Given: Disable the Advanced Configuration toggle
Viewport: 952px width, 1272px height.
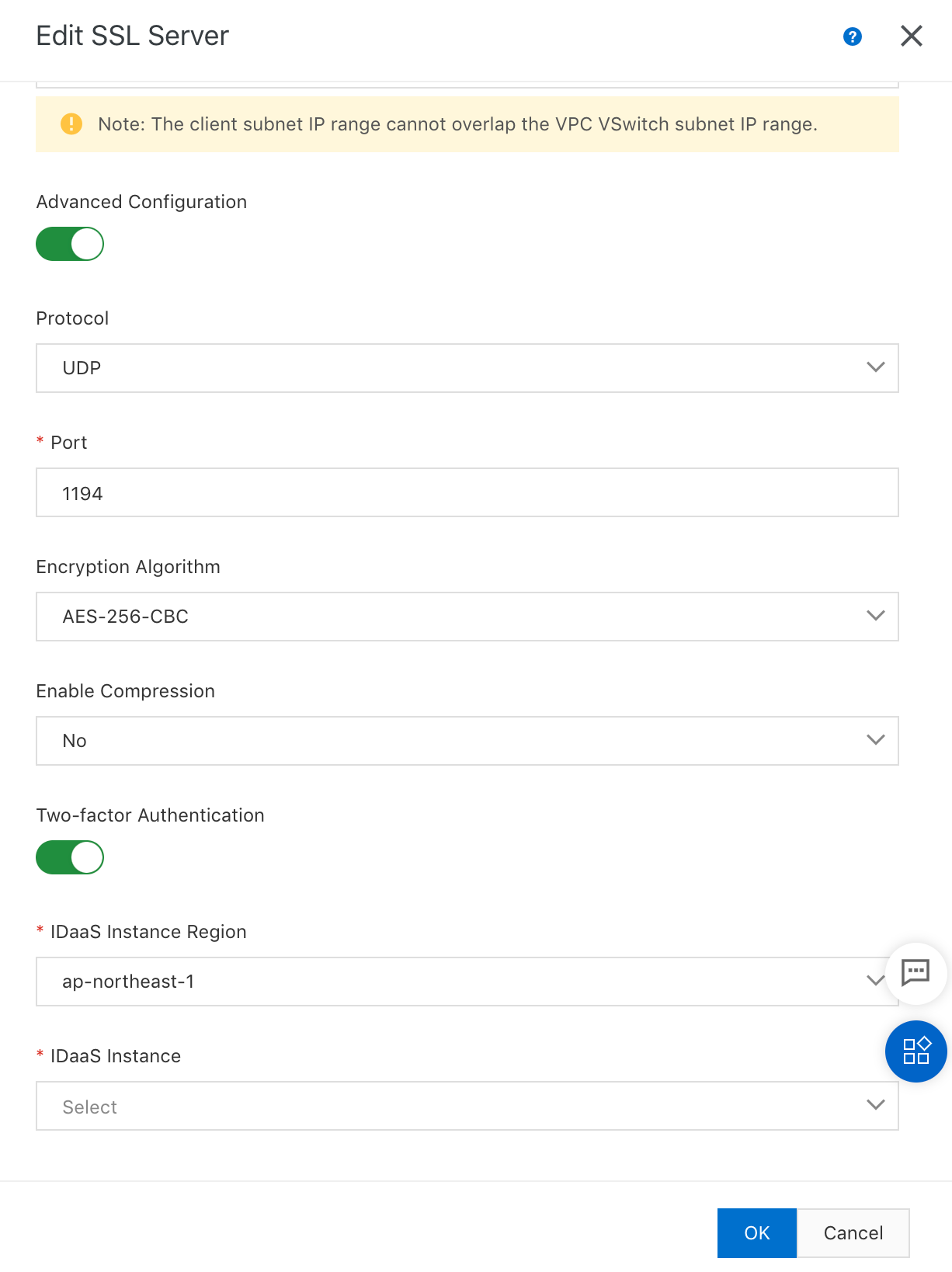Looking at the screenshot, I should [x=70, y=244].
